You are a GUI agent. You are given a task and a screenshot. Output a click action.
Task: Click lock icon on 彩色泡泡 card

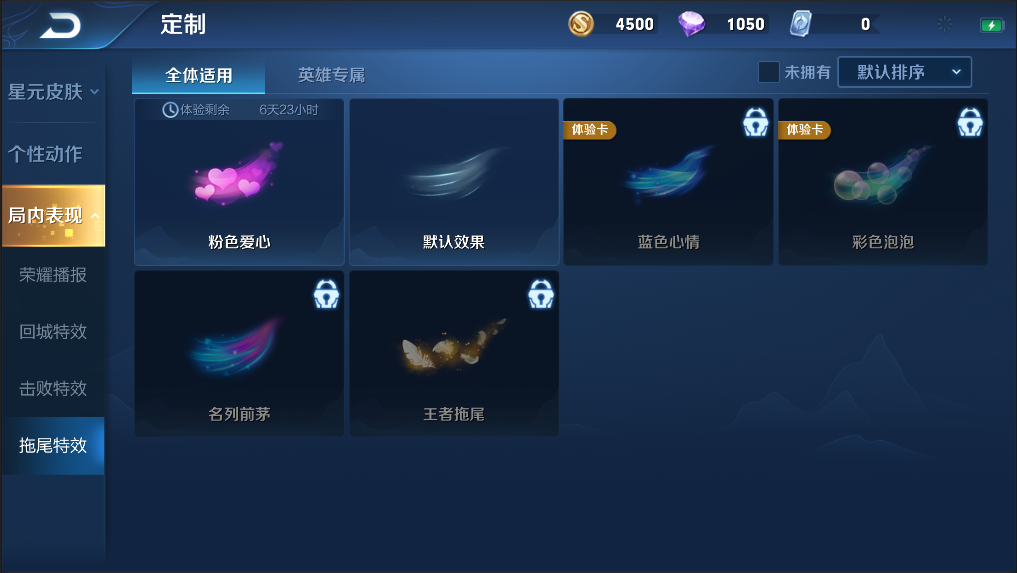click(x=970, y=121)
